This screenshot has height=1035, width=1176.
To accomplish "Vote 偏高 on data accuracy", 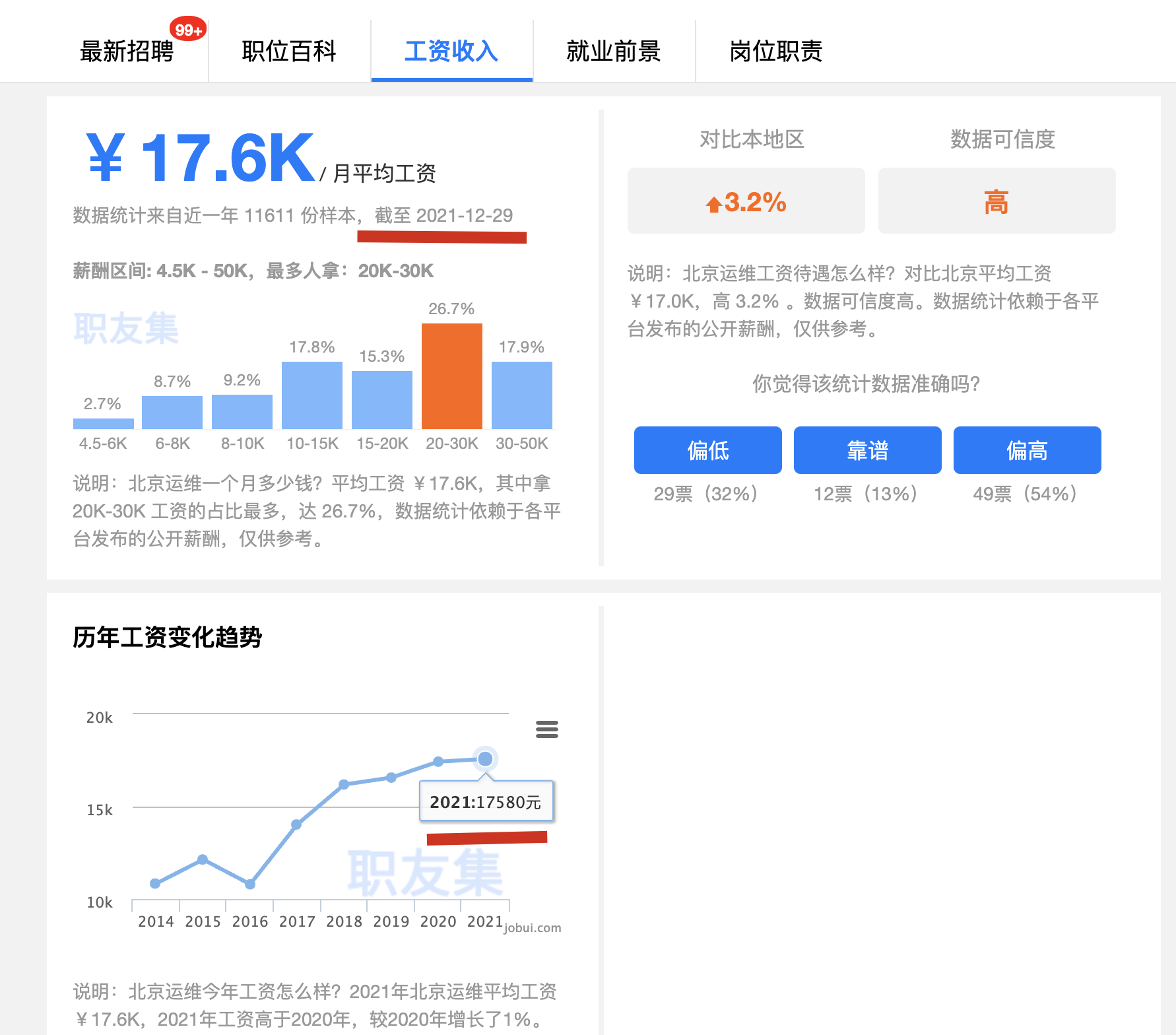I will tap(1027, 450).
